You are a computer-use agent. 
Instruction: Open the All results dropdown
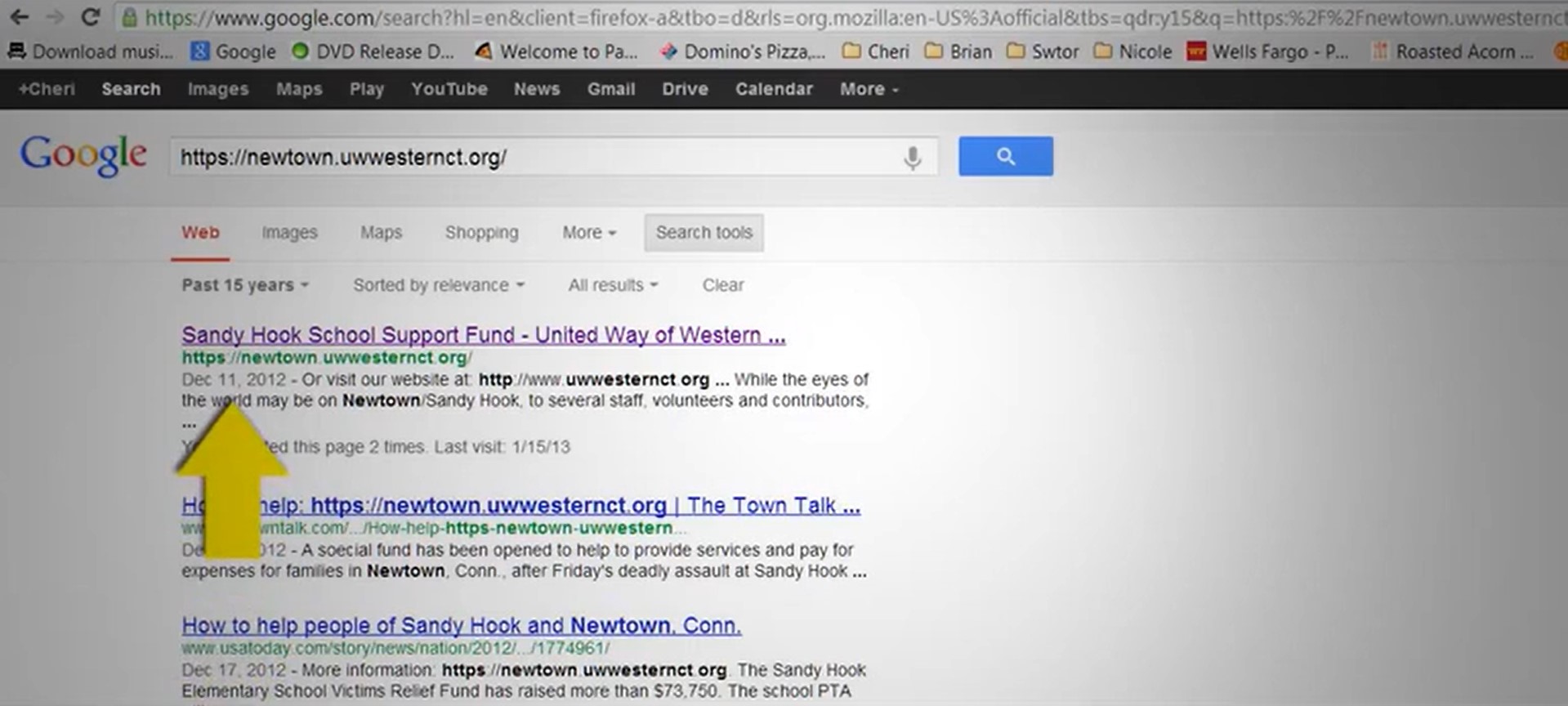pyautogui.click(x=614, y=285)
